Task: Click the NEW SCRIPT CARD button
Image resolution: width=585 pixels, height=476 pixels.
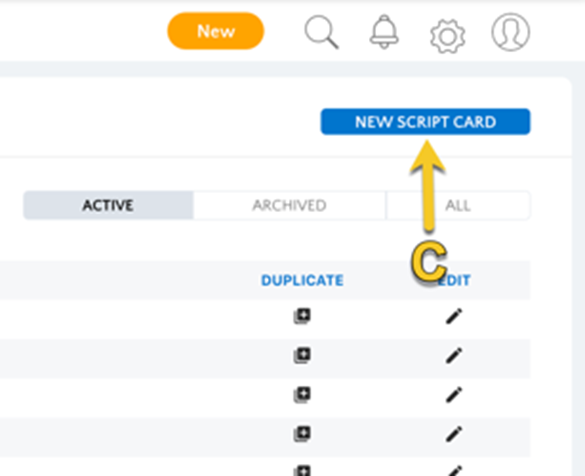Action: (x=425, y=122)
